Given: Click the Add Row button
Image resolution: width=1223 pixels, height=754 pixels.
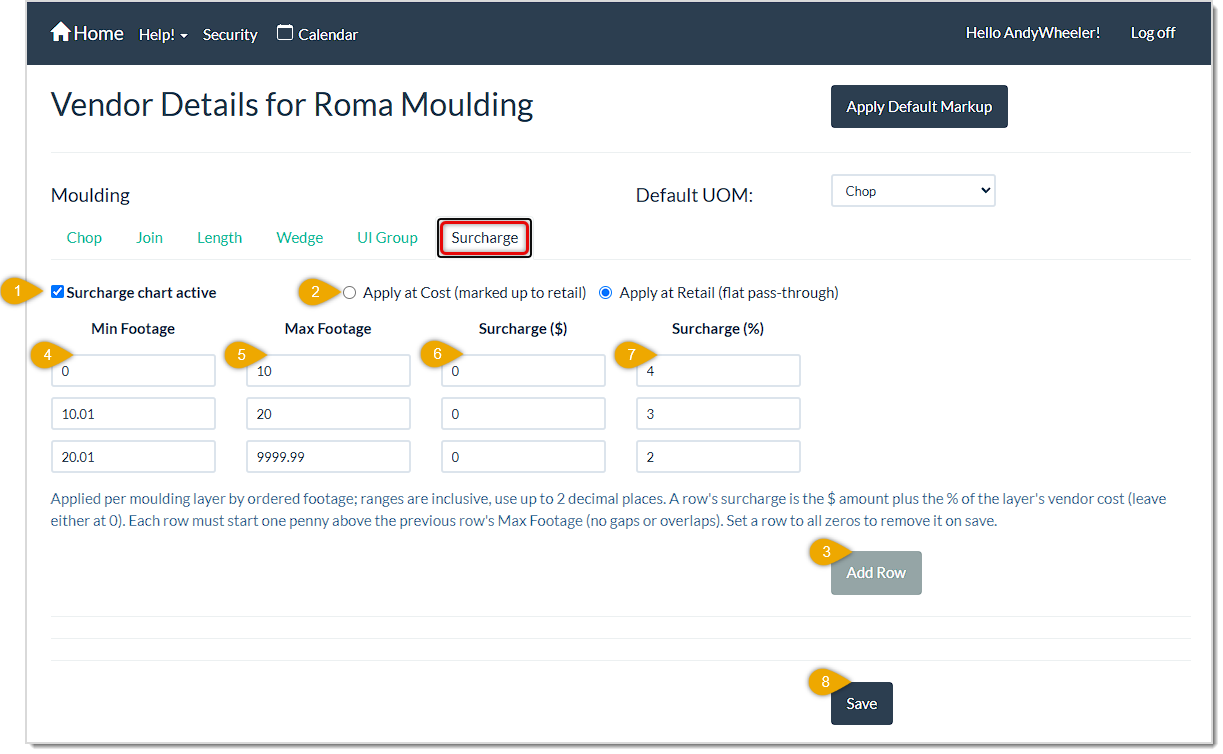Looking at the screenshot, I should [x=876, y=573].
